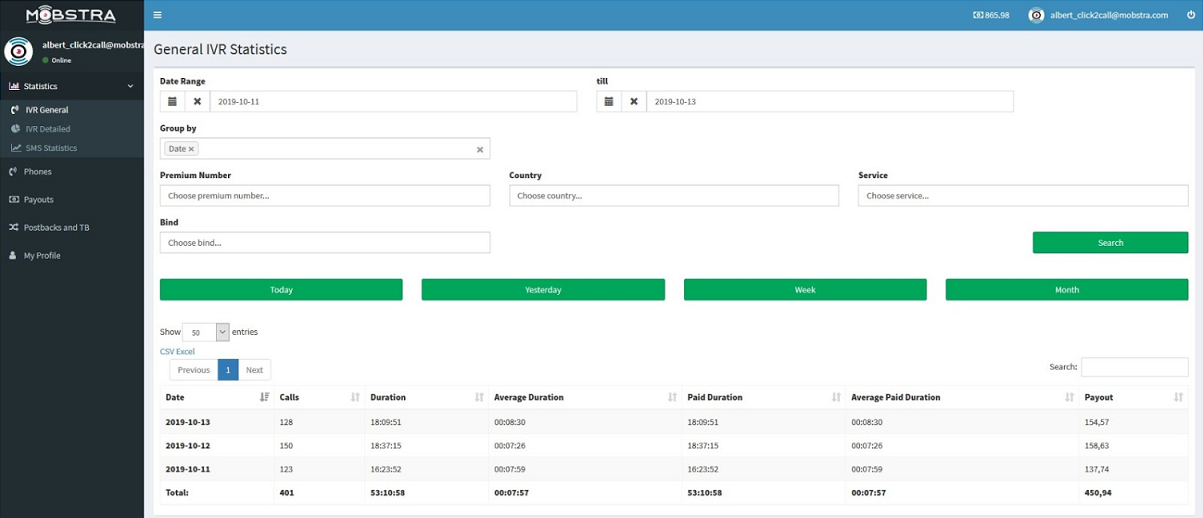Open the Premium Number selector
The image size is (1203, 518).
coord(325,196)
